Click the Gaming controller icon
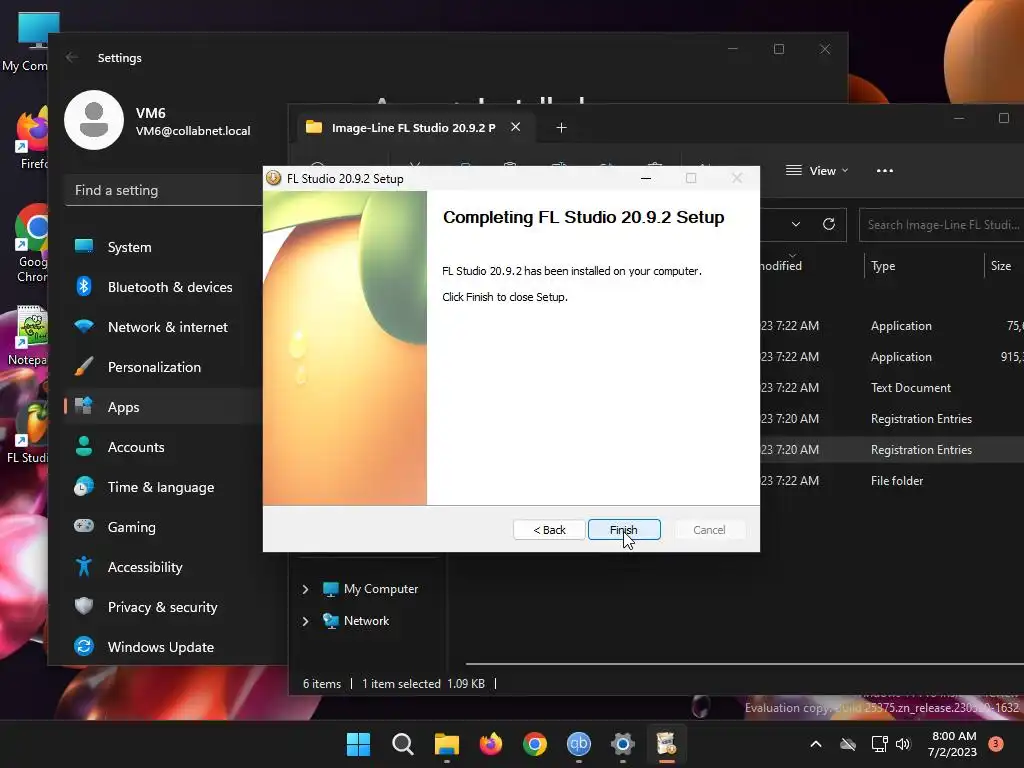 click(84, 526)
